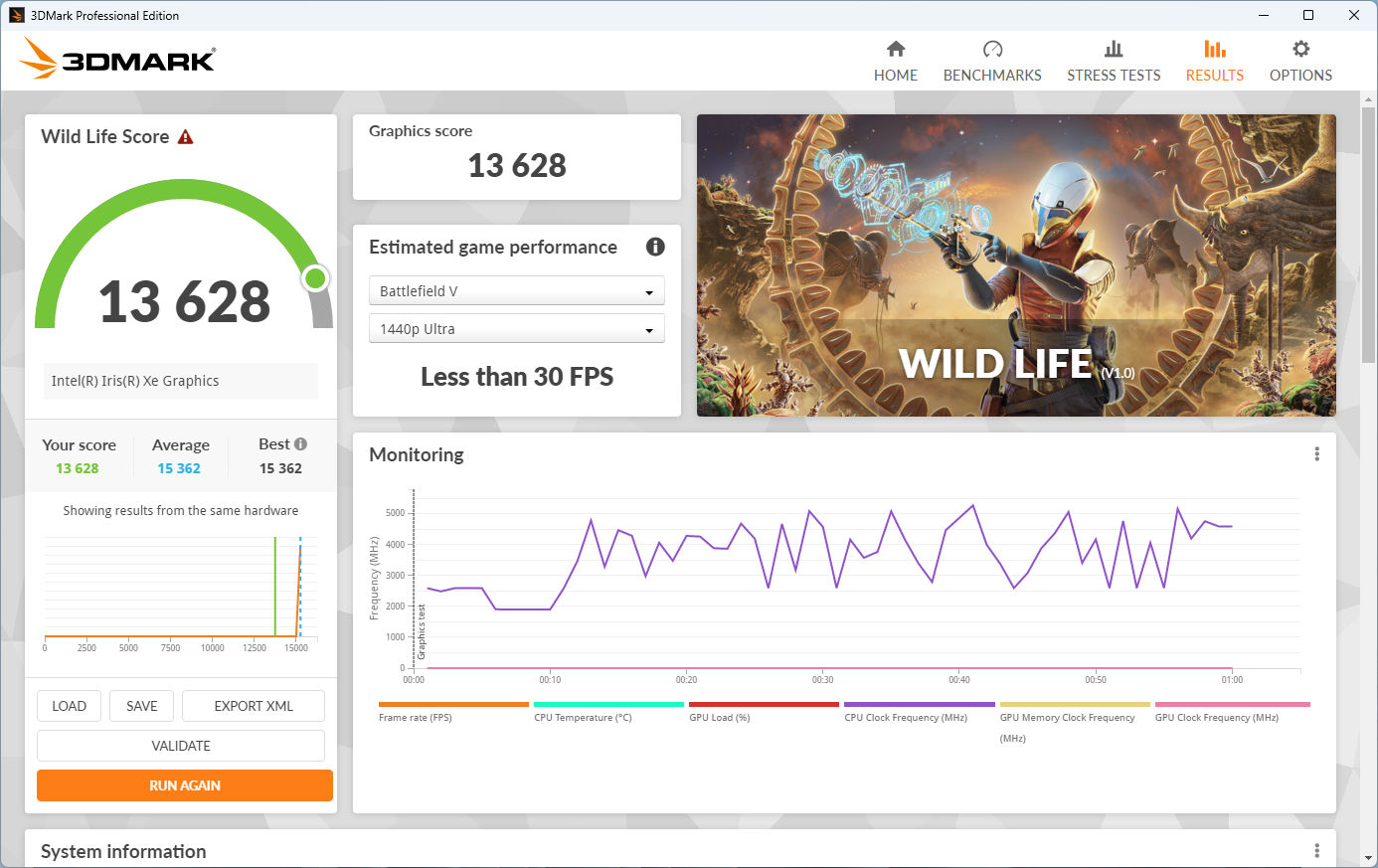Open Options via the gear icon
Image resolution: width=1378 pixels, height=868 pixels.
pos(1300,50)
